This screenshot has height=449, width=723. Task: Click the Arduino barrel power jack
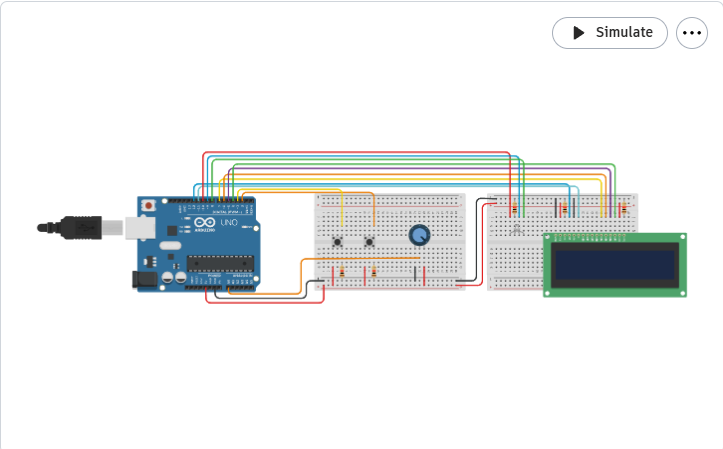click(x=144, y=280)
